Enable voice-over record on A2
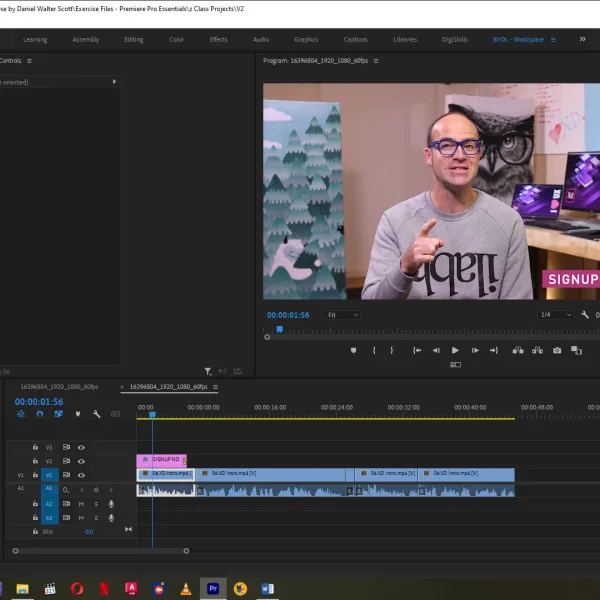Viewport: 600px width, 600px height. [x=111, y=504]
